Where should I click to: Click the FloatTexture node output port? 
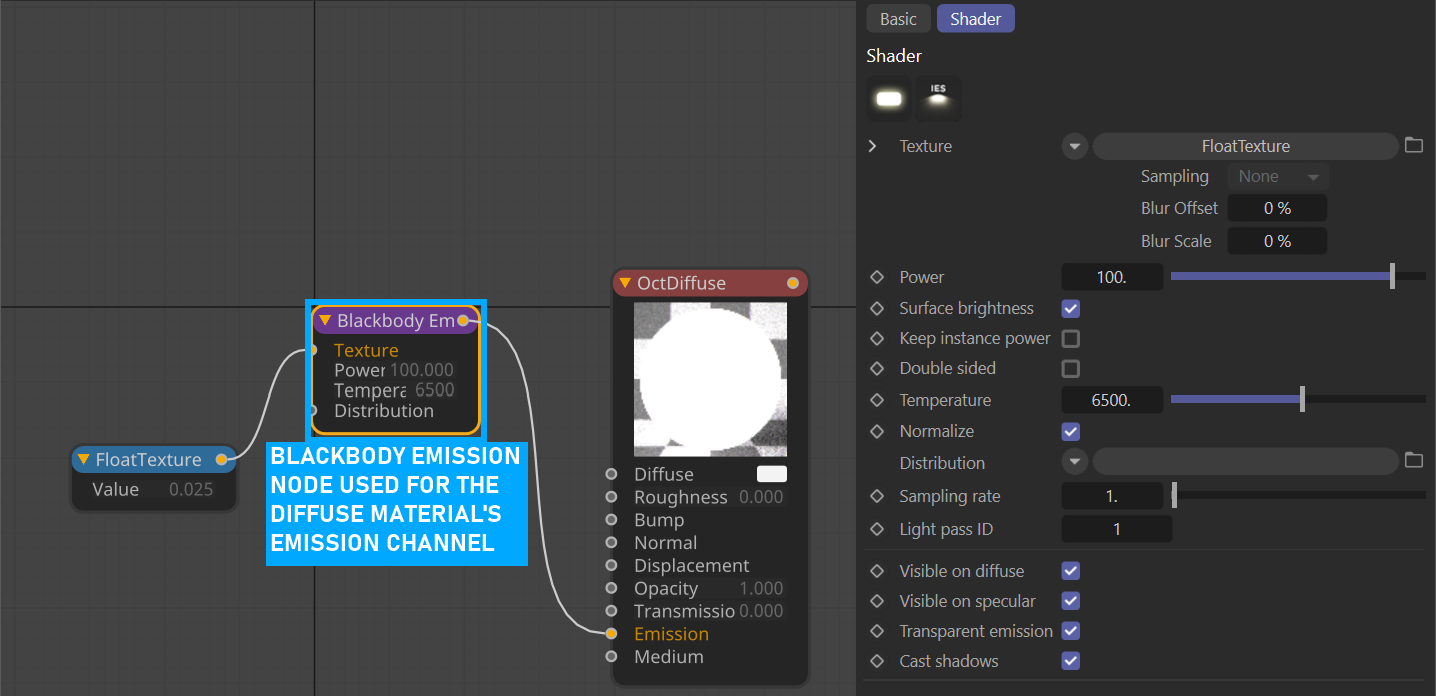pyautogui.click(x=221, y=459)
